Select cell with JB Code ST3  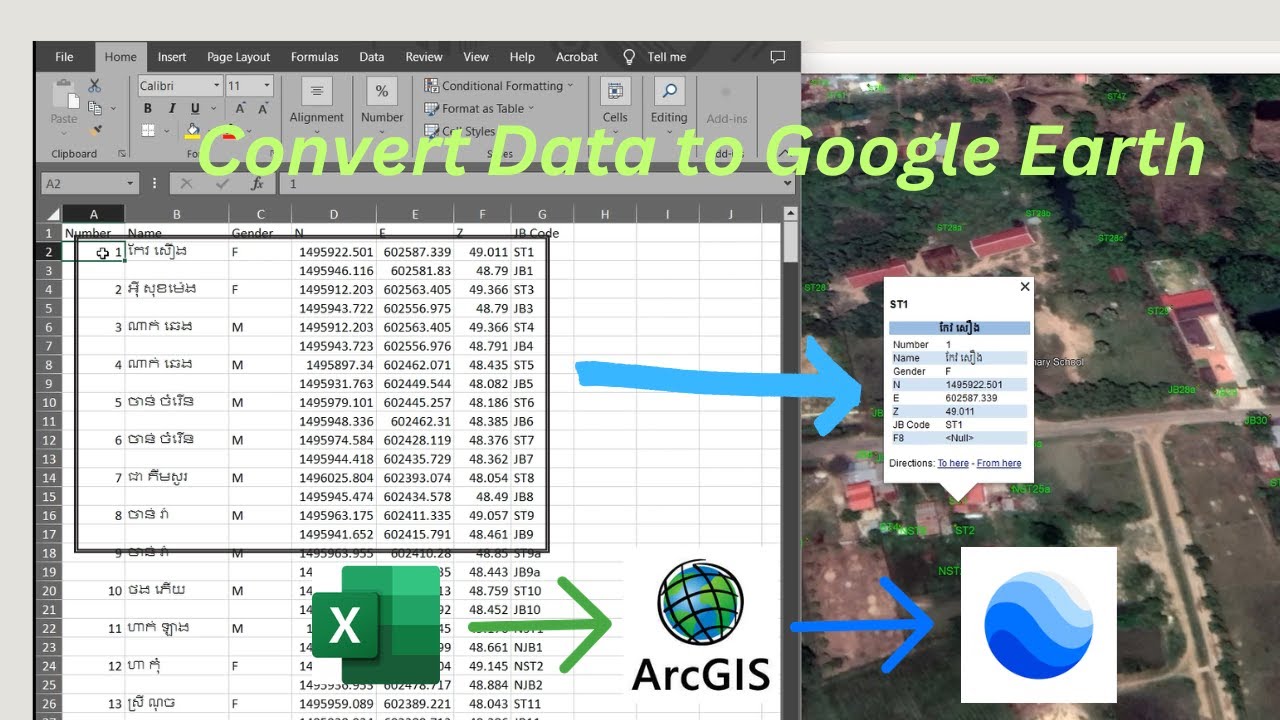click(541, 290)
